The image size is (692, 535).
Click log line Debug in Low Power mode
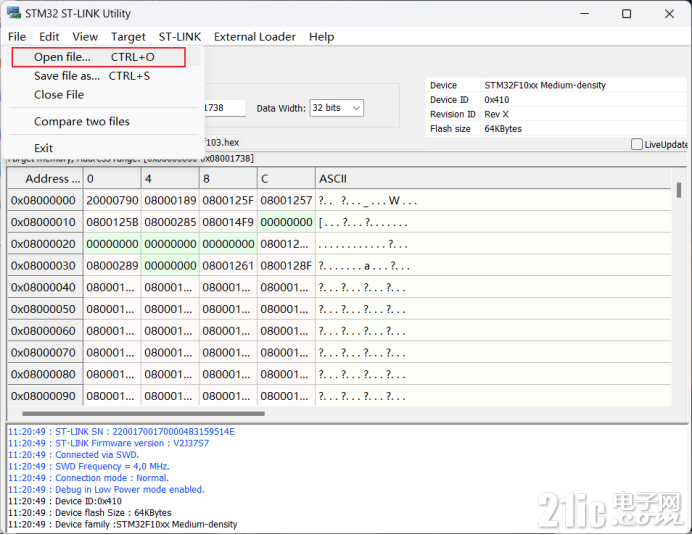pyautogui.click(x=106, y=490)
